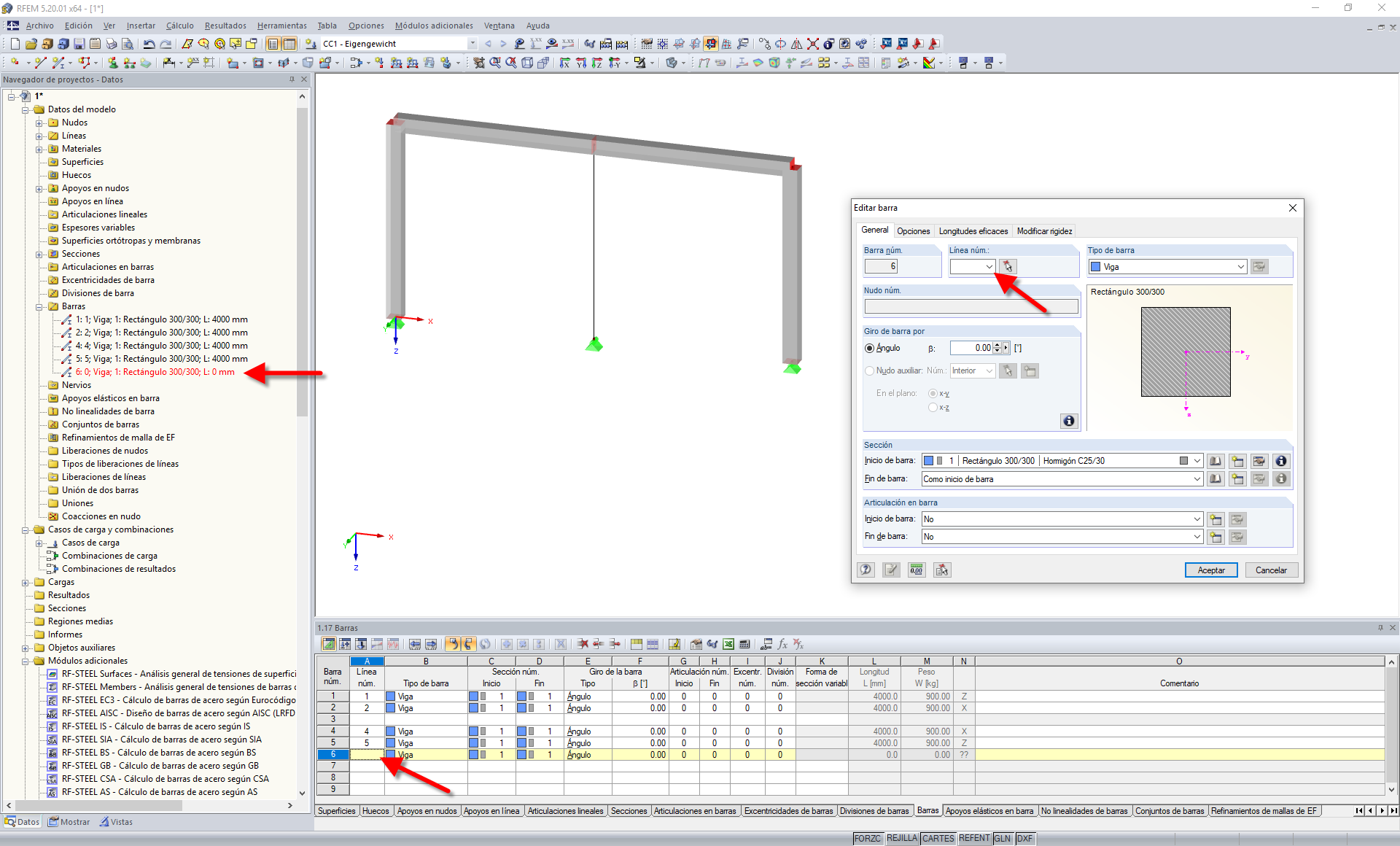This screenshot has width=1400, height=846.
Task: Open the Cálculo menu
Action: coord(179,26)
